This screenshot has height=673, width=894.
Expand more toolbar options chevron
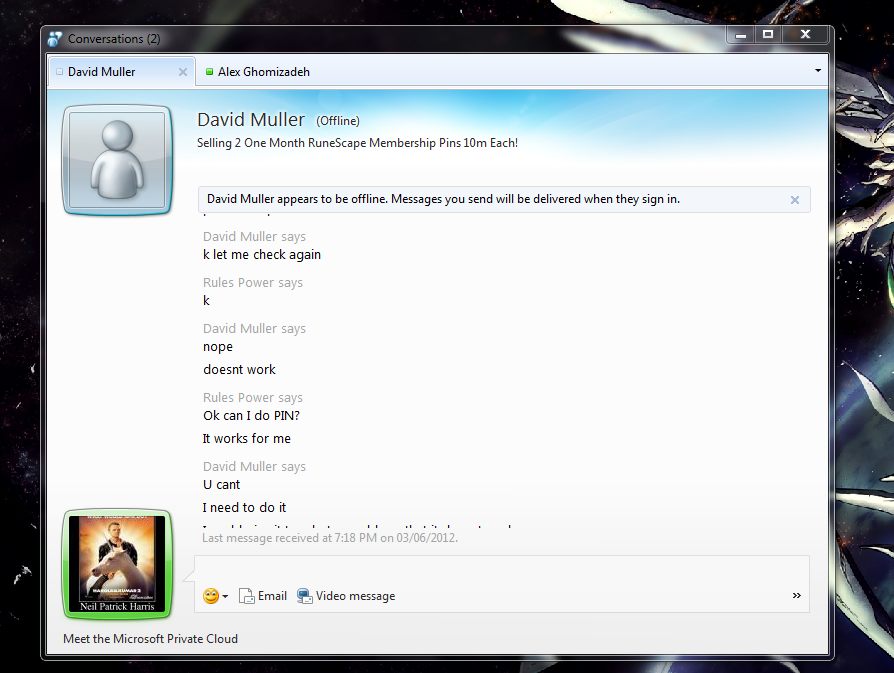point(797,595)
